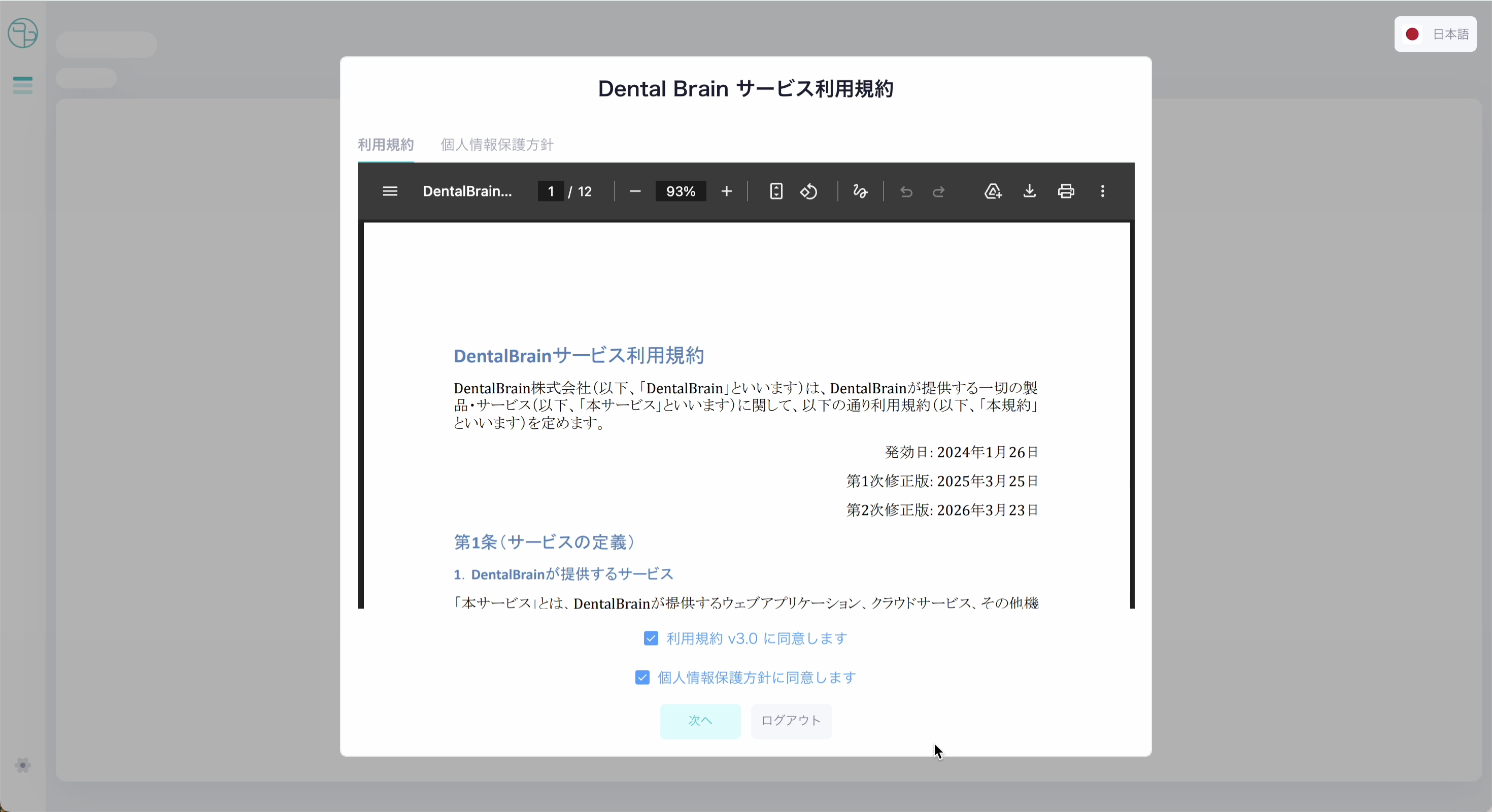Screen dimensions: 1492x812
Task: Rotate the PDF counterclockwise
Action: pos(809,192)
